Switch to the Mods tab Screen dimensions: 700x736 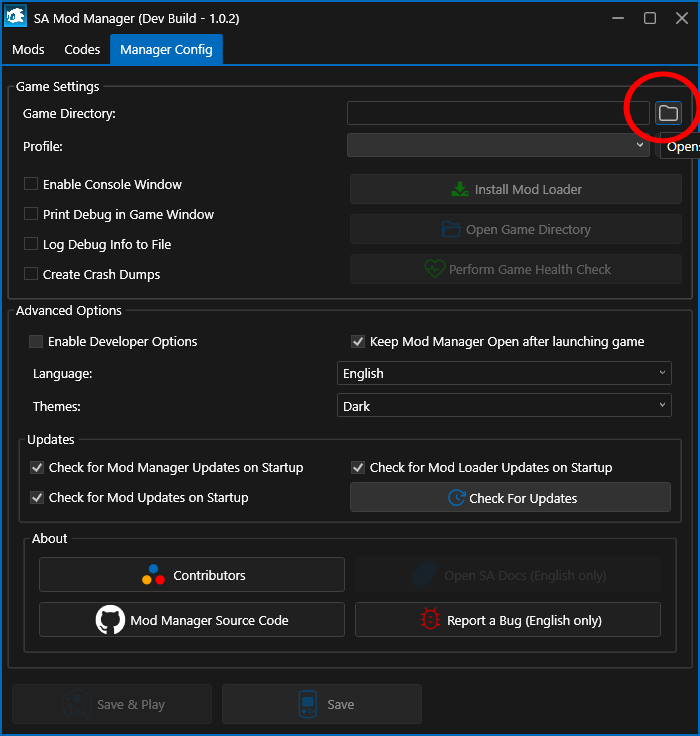tap(28, 49)
